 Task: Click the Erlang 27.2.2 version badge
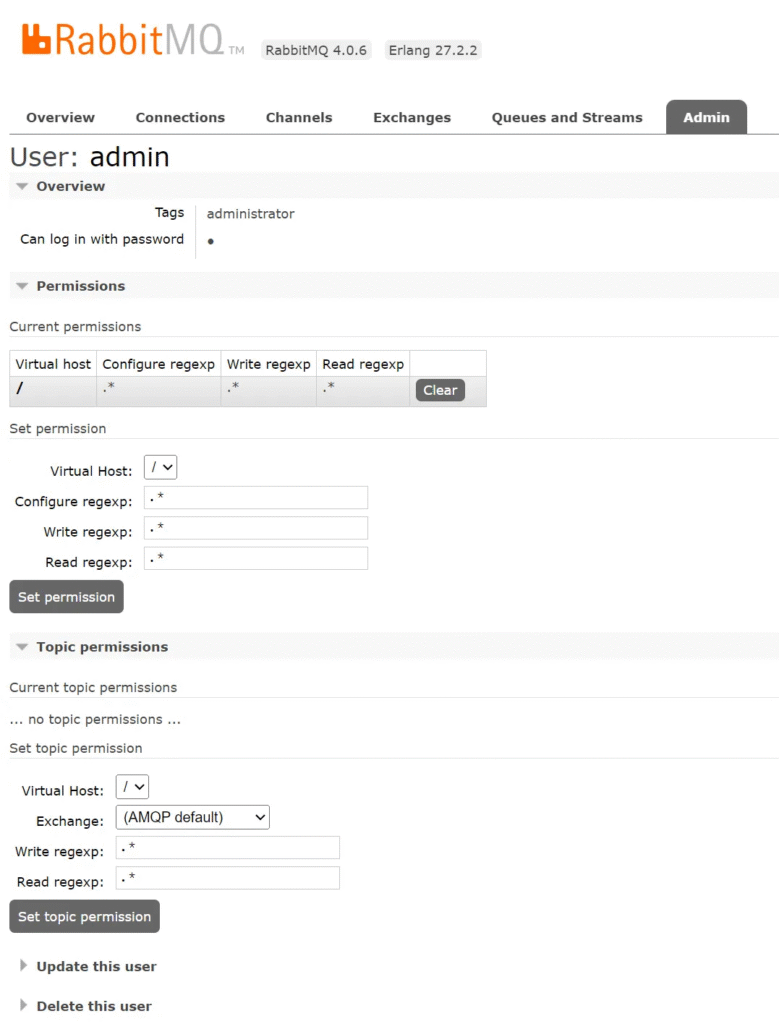pyautogui.click(x=433, y=50)
